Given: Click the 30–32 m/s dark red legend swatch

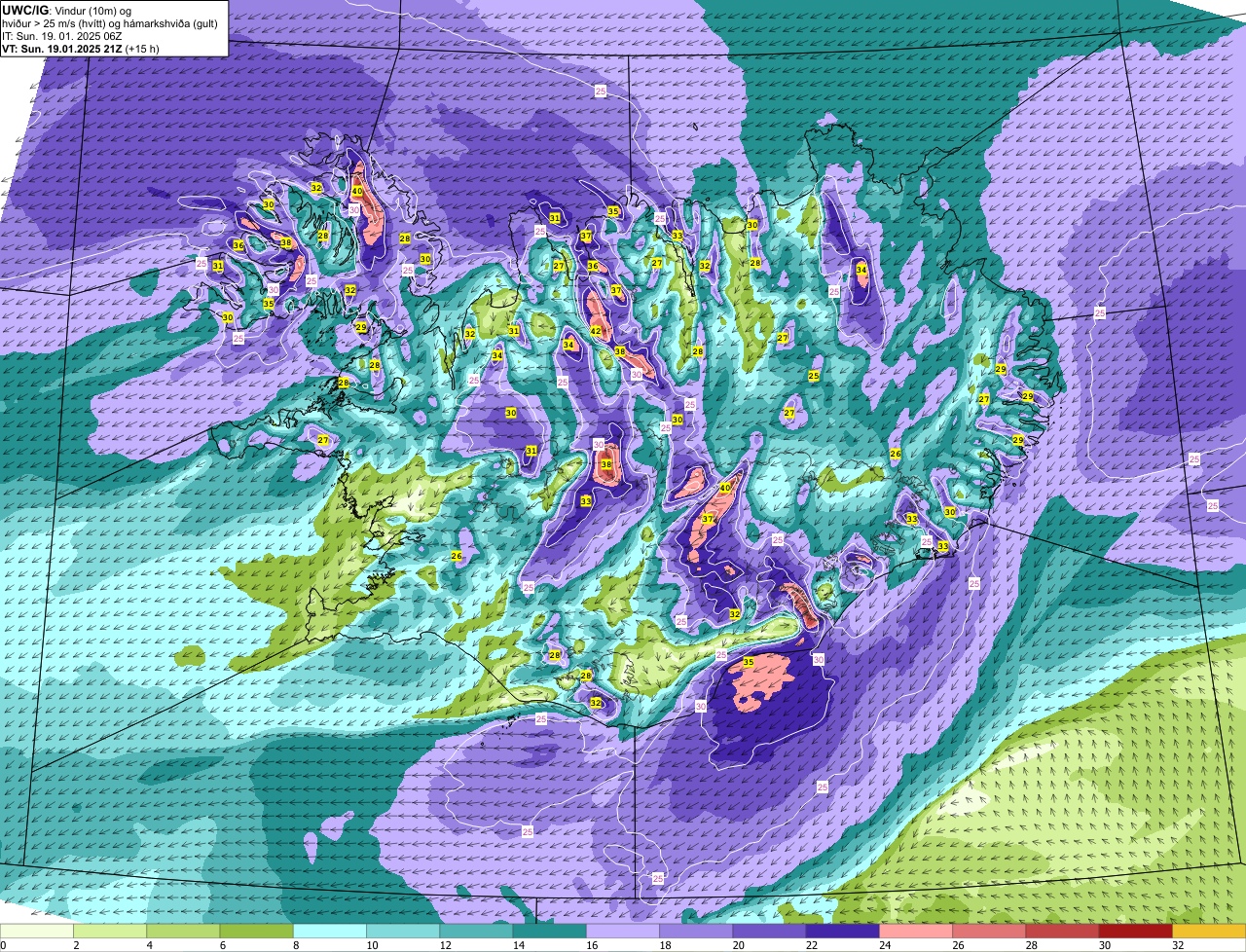Looking at the screenshot, I should pos(1135,932).
